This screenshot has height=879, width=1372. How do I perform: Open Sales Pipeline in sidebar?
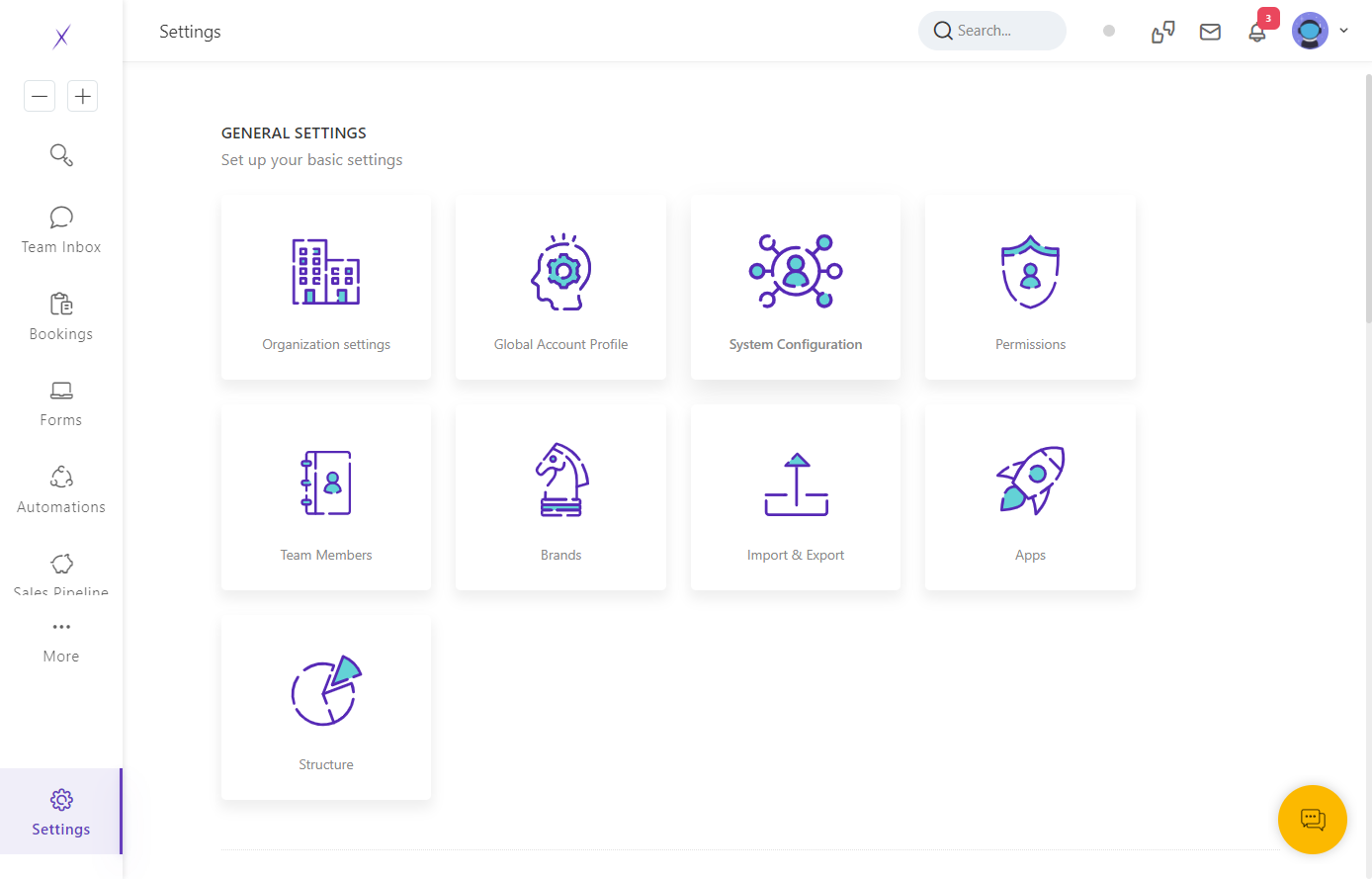coord(61,575)
